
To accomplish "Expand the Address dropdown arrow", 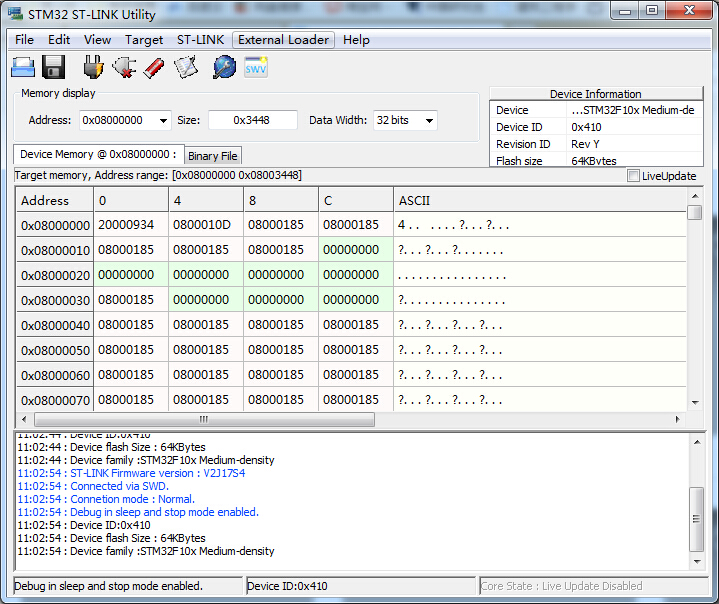I will click(163, 121).
